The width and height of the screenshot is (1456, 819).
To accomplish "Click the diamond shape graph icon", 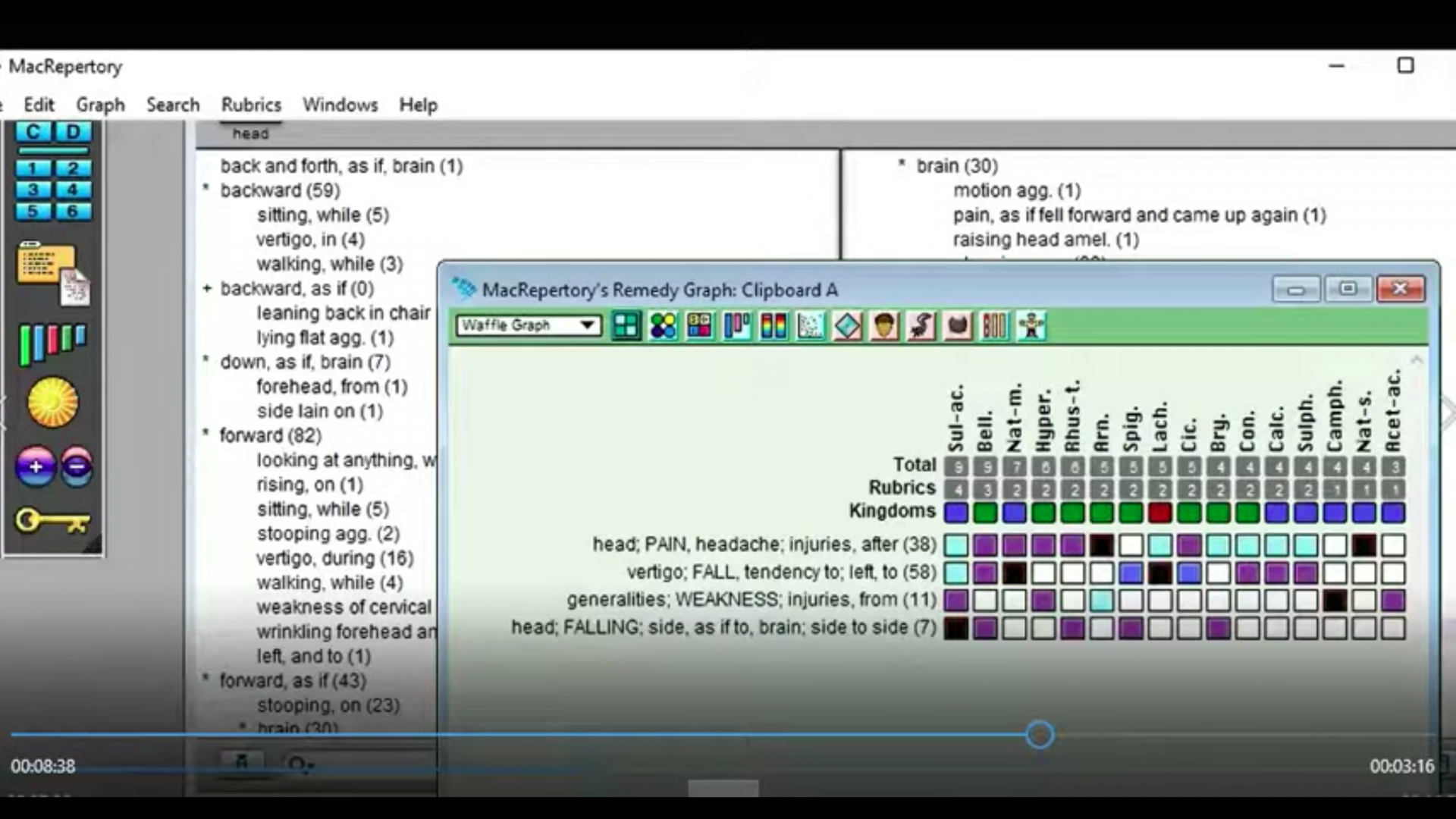I will 847,326.
